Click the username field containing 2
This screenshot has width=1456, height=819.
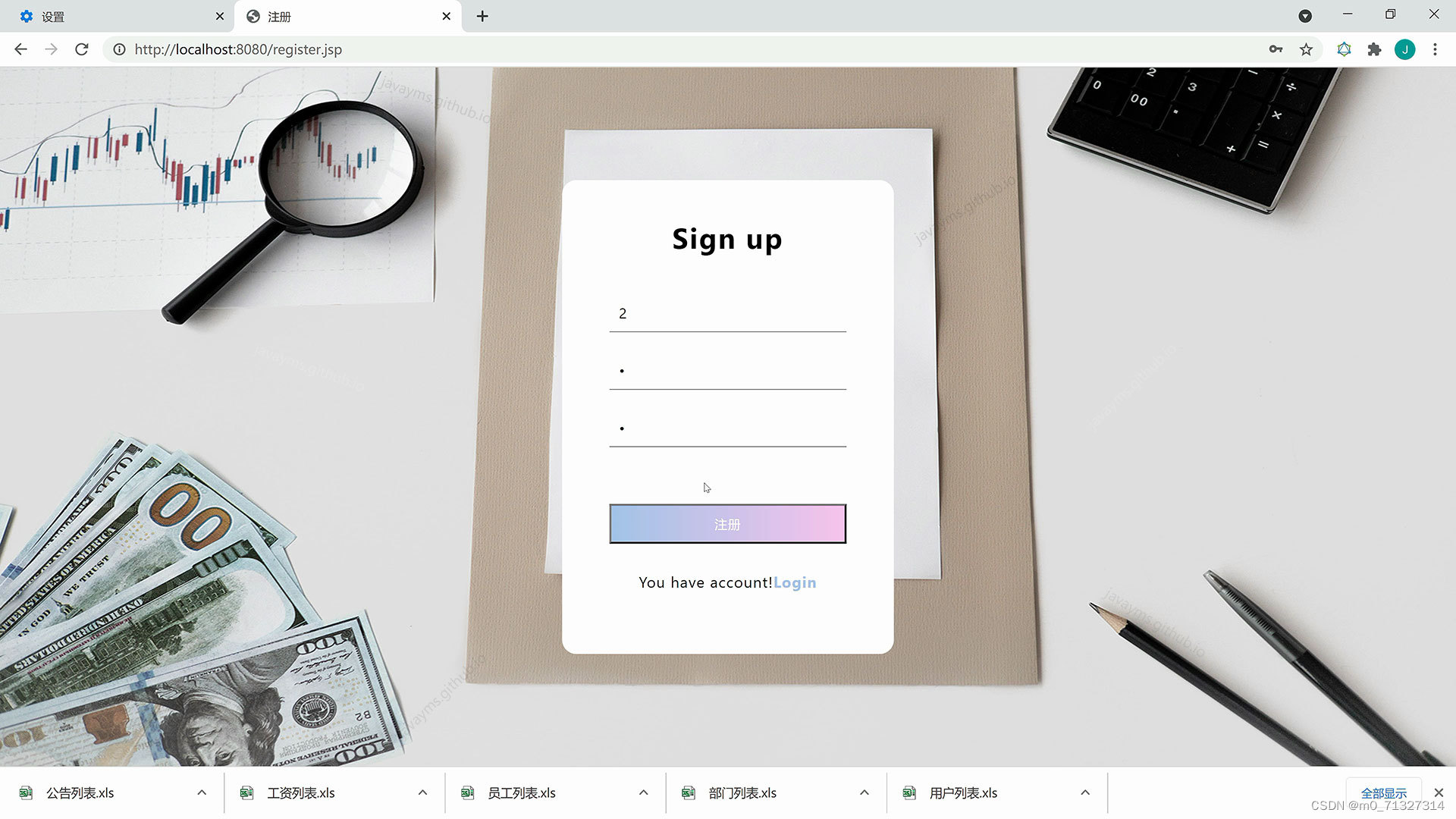(x=727, y=314)
